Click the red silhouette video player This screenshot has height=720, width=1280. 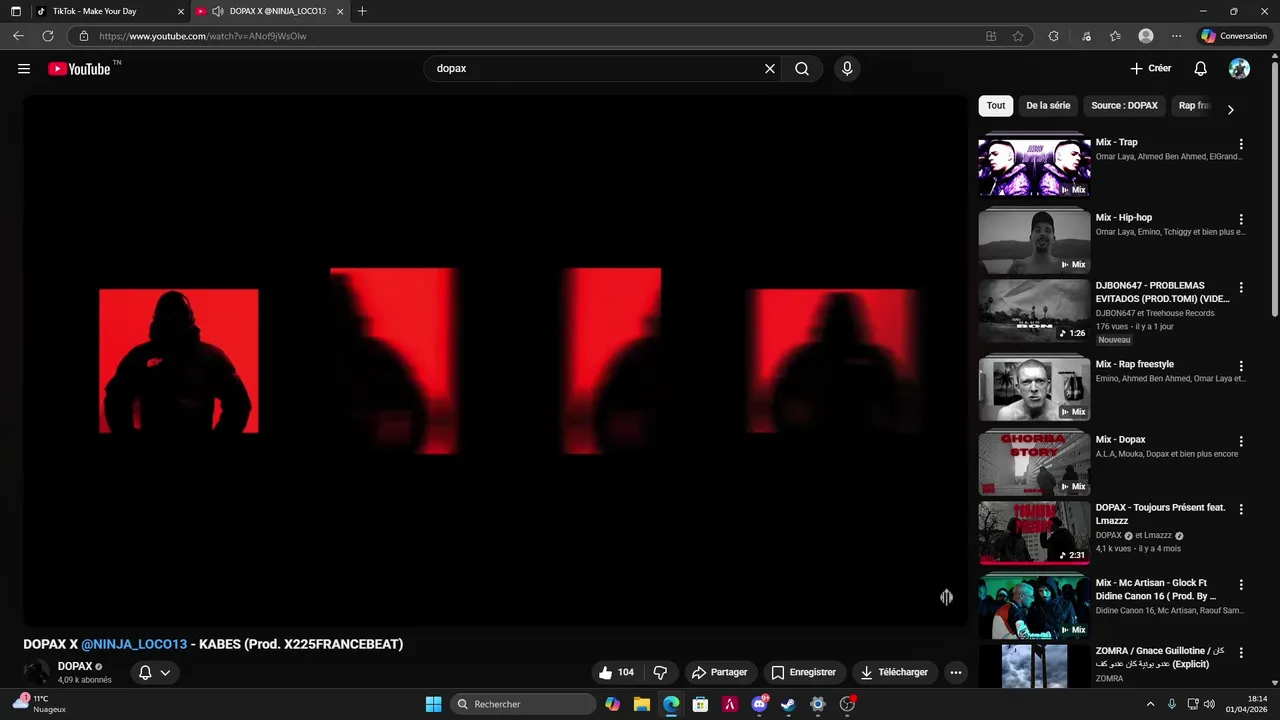[x=495, y=361]
